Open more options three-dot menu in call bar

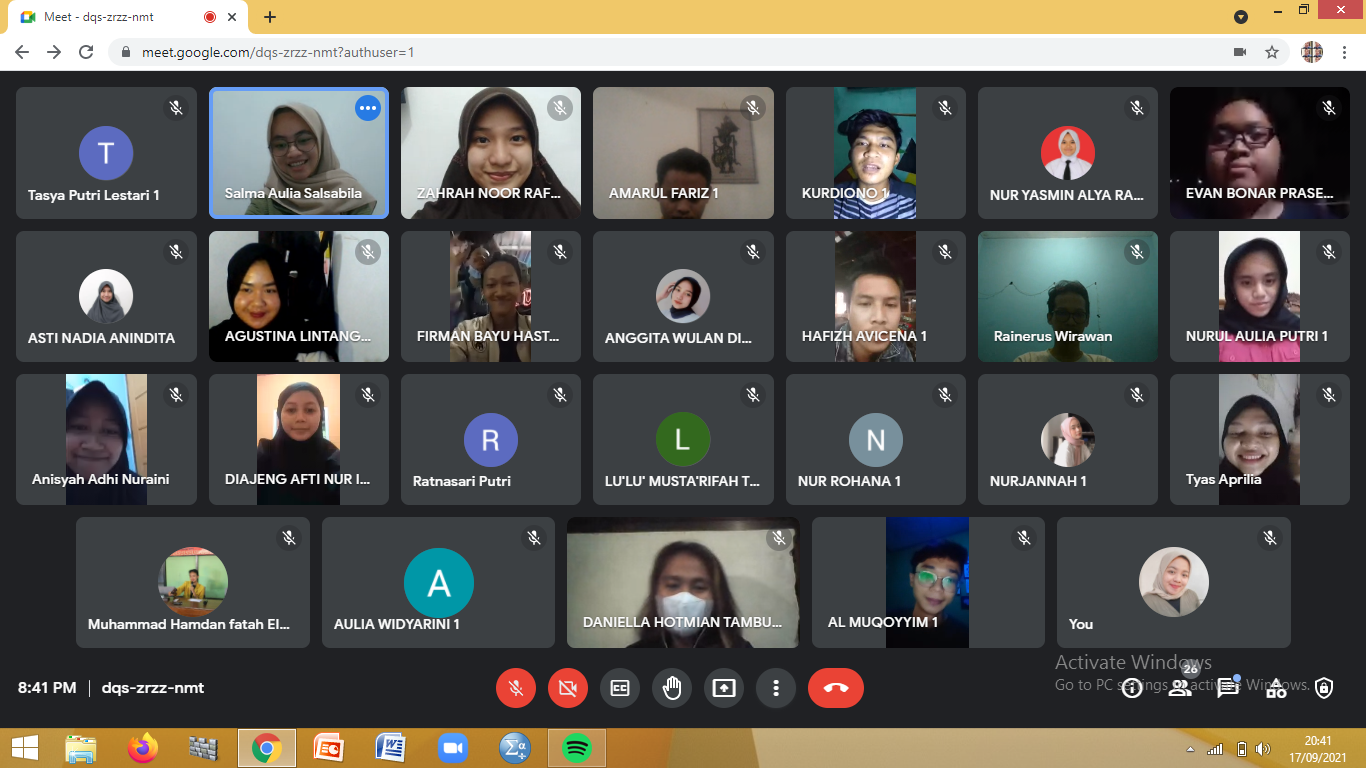(x=776, y=688)
